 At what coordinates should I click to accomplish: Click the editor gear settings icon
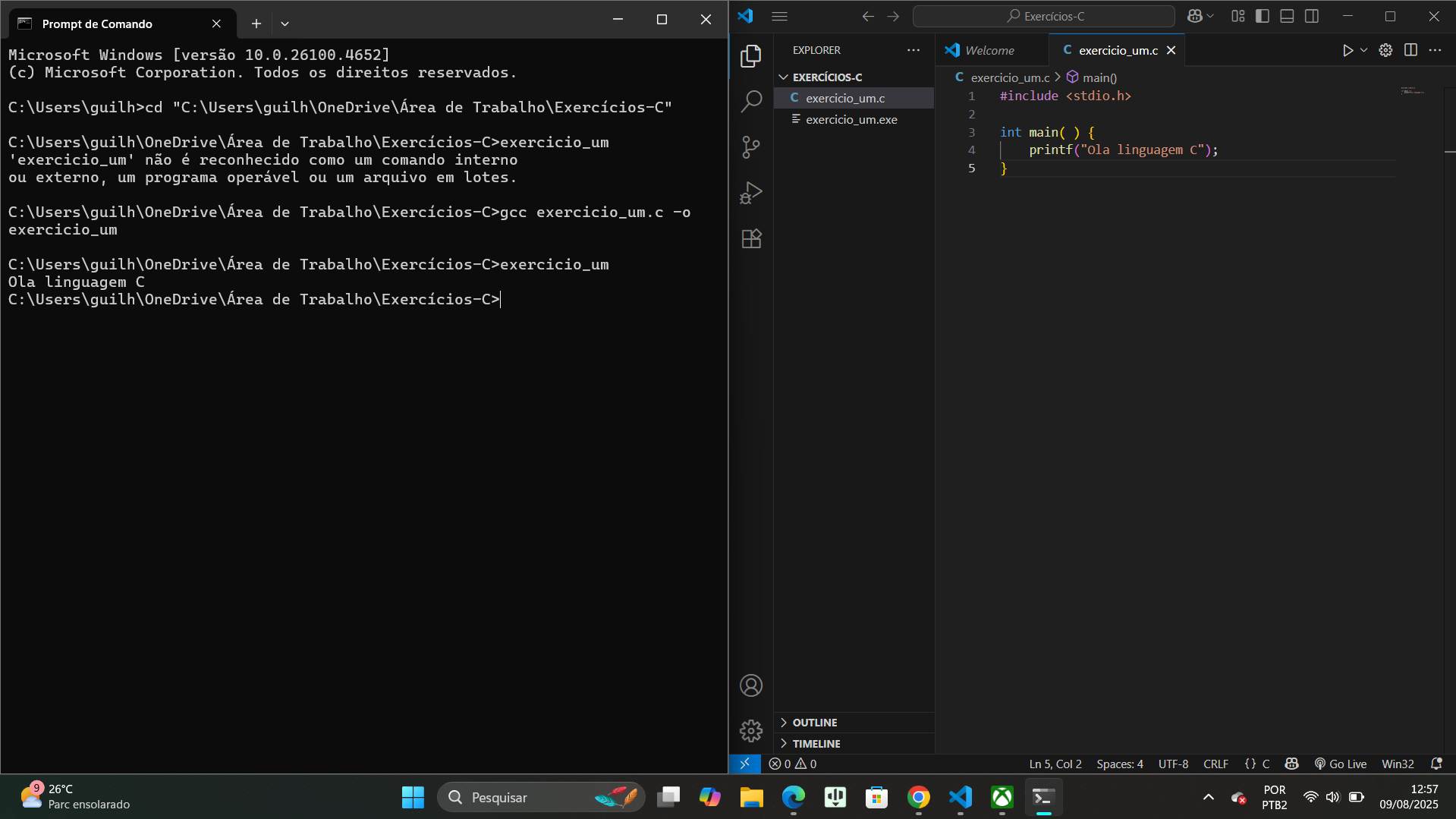(1385, 50)
